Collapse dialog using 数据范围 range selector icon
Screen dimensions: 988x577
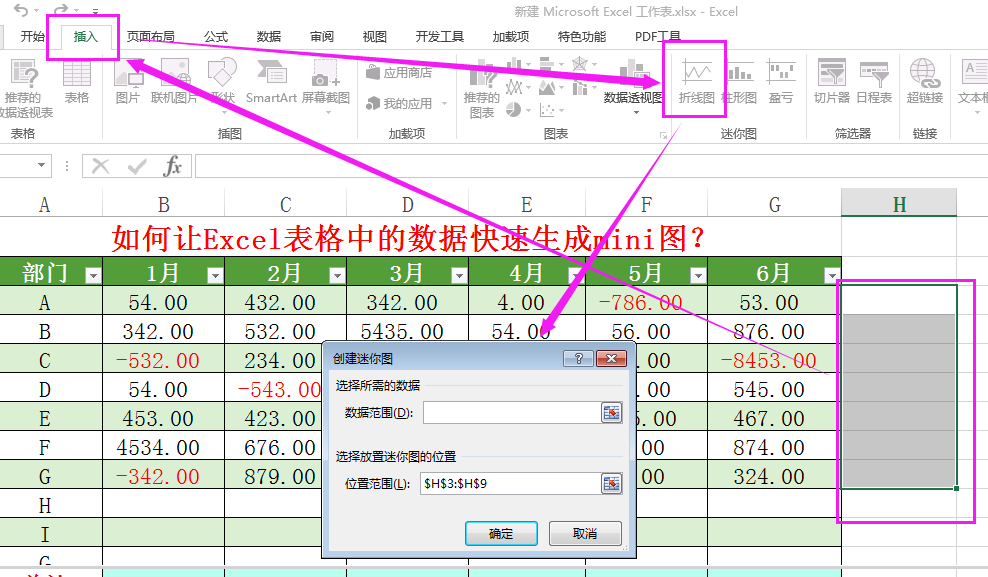click(611, 413)
